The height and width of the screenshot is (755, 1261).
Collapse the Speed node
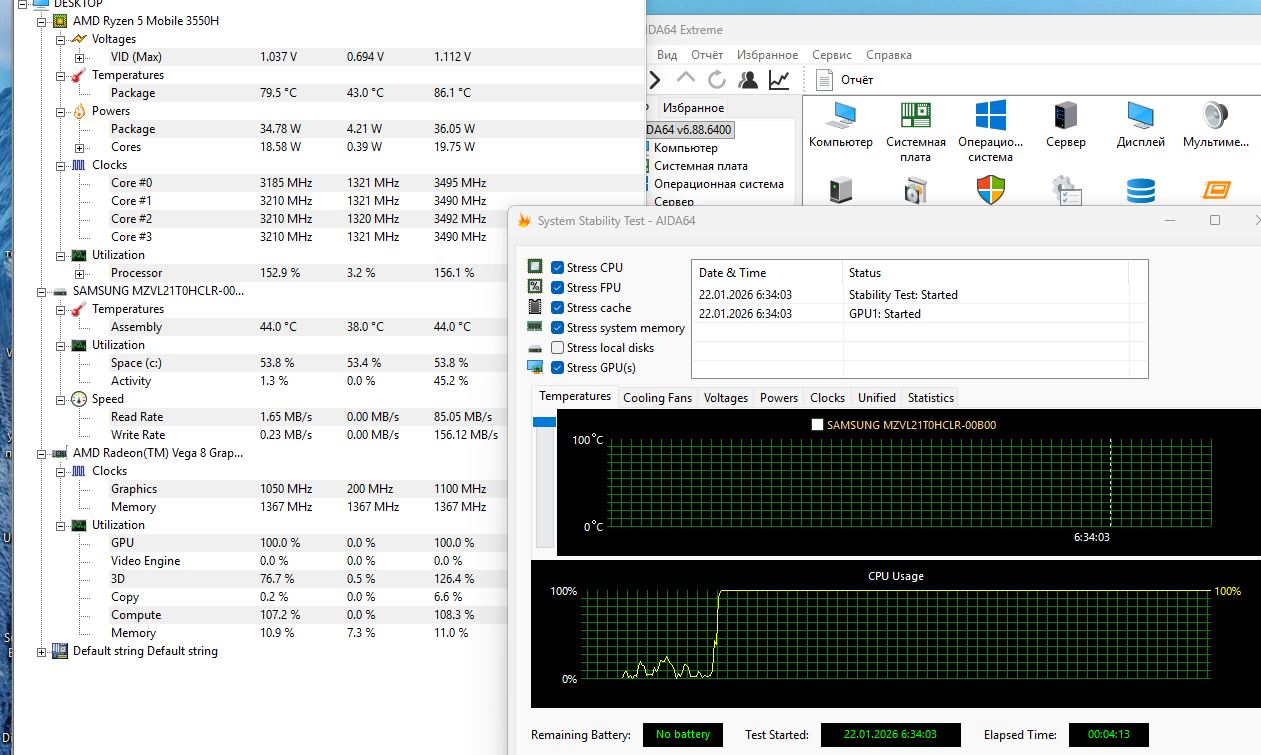click(59, 399)
